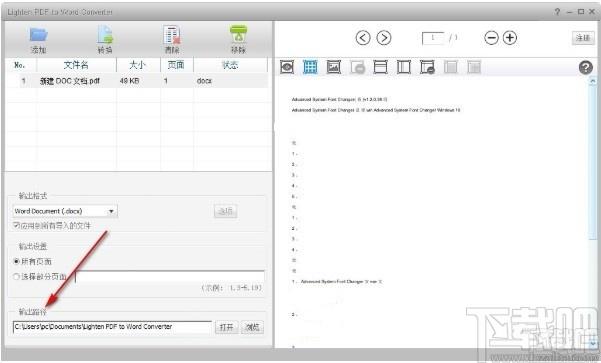Click the No. column header
This screenshot has width=601, height=363.
coord(21,65)
